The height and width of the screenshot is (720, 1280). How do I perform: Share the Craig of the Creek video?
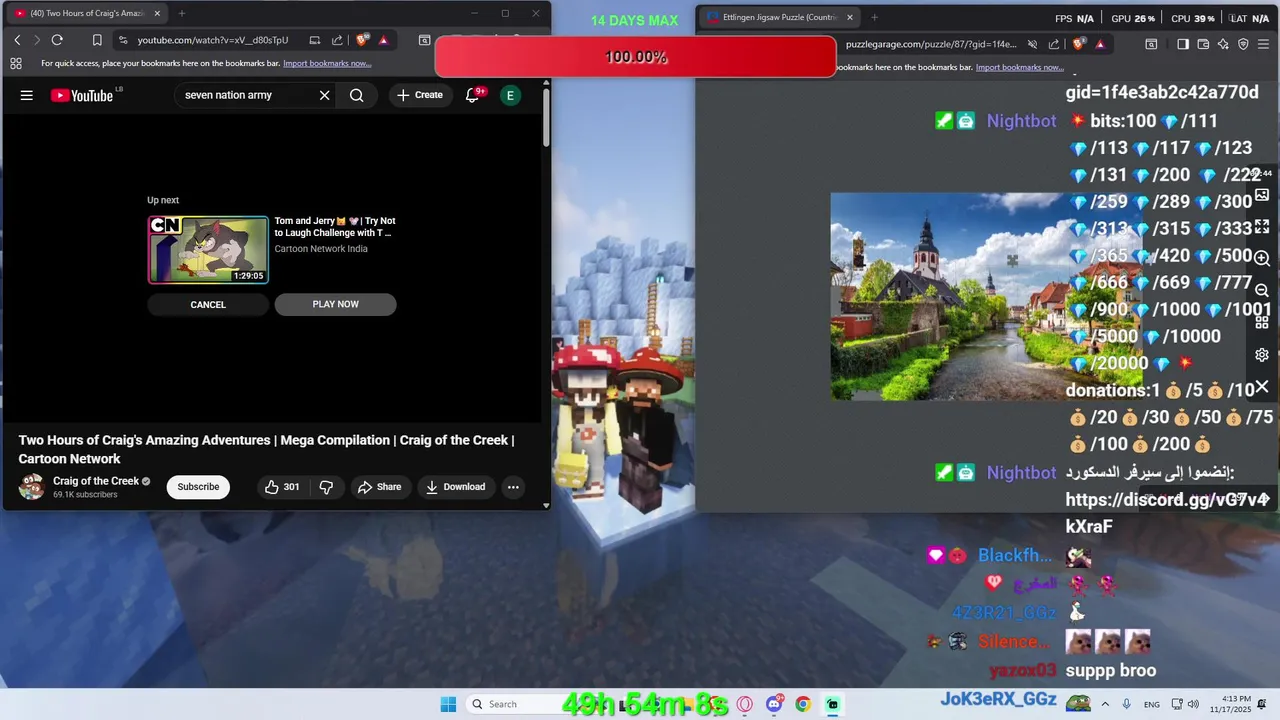(379, 487)
